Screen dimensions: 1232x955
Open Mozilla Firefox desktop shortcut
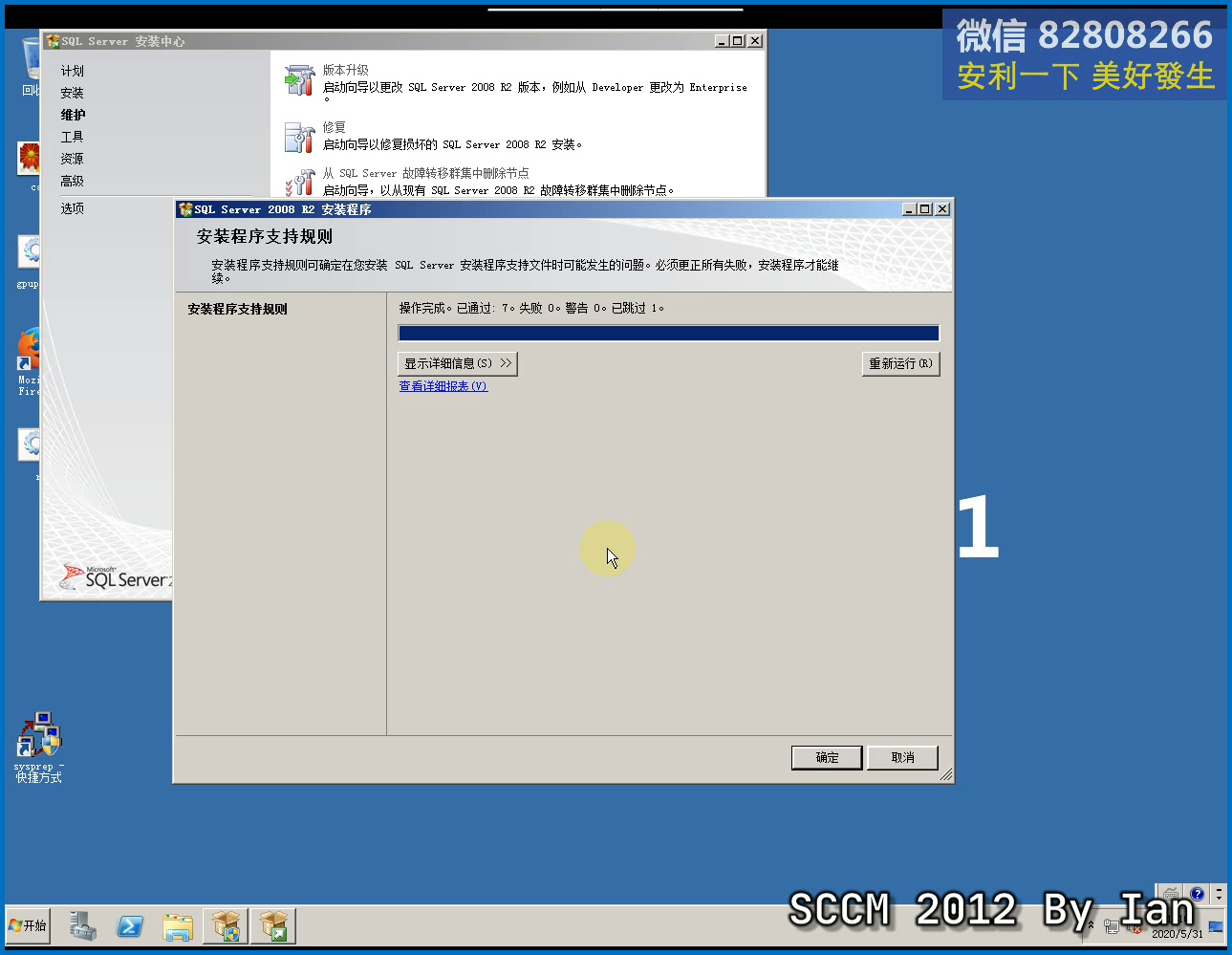(29, 361)
